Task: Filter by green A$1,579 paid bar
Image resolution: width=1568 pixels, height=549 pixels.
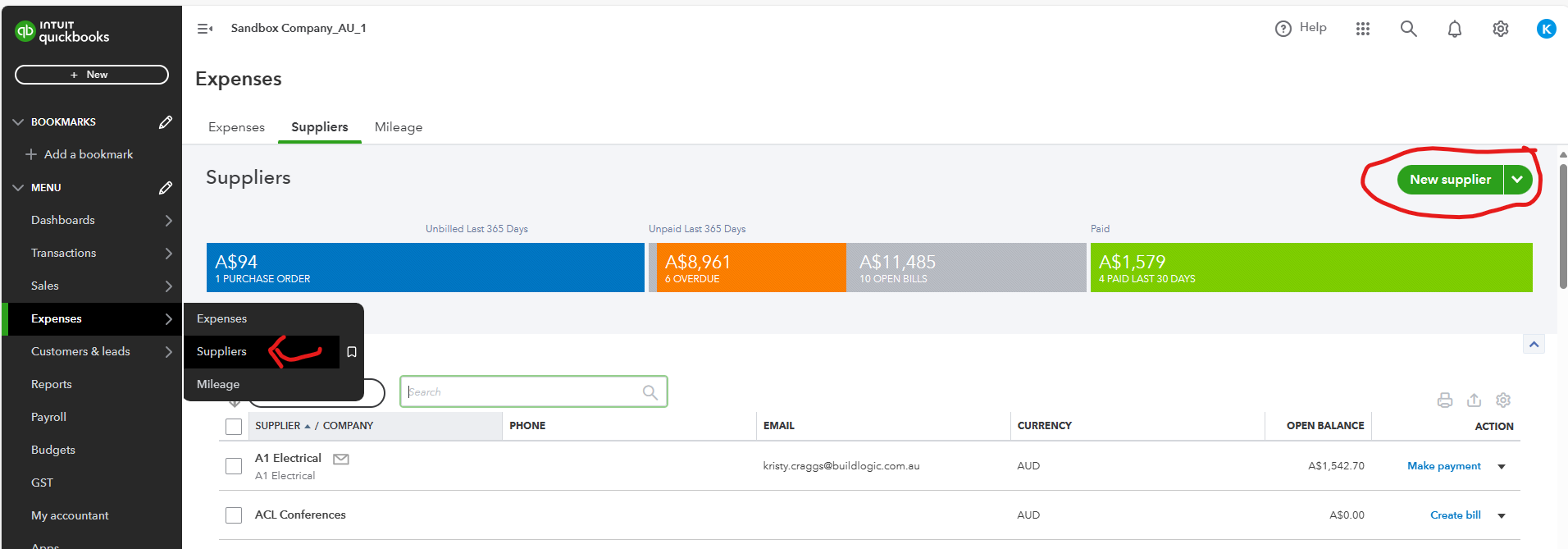Action: 1311,268
